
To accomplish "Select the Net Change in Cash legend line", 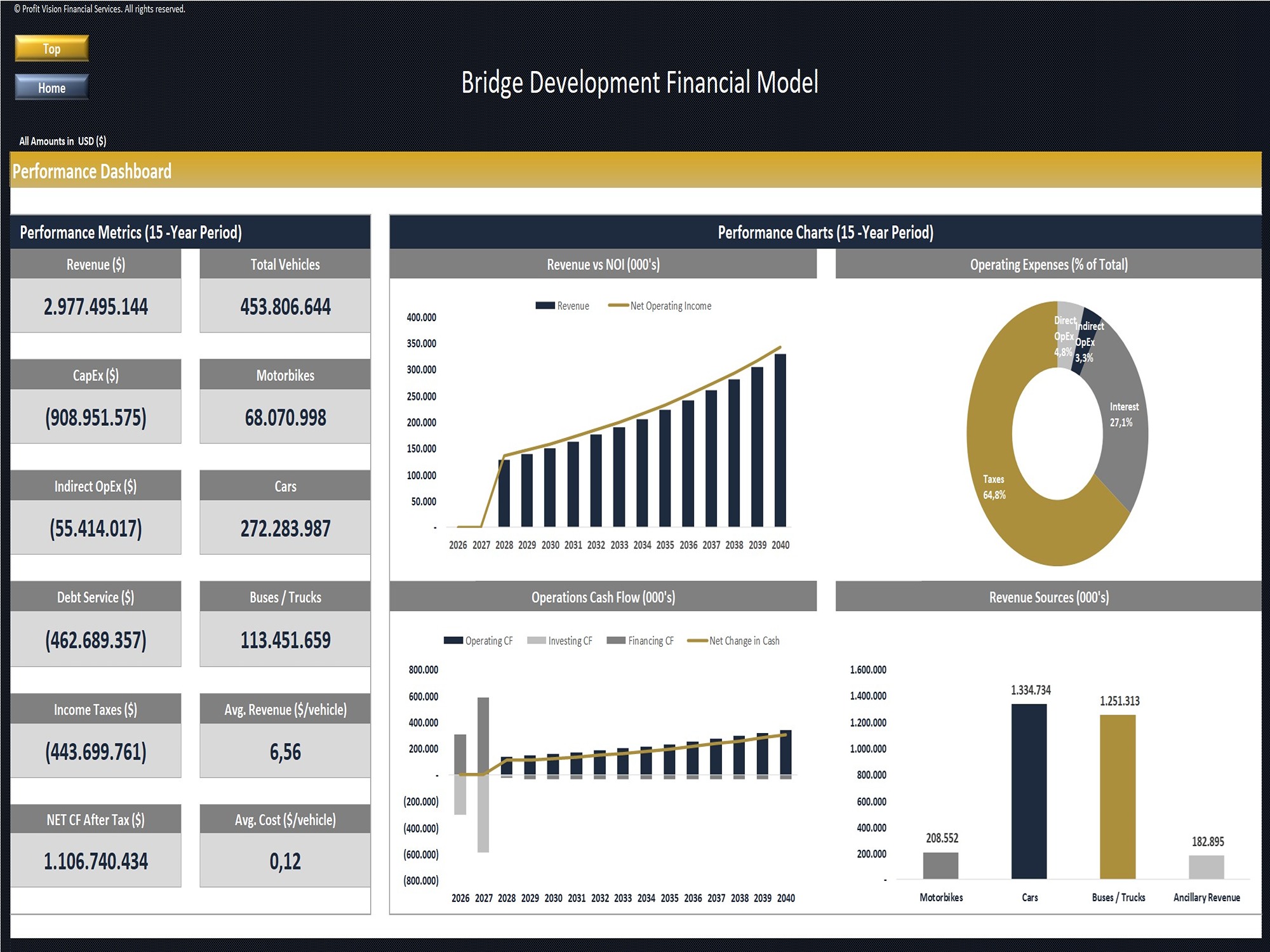I will click(697, 640).
